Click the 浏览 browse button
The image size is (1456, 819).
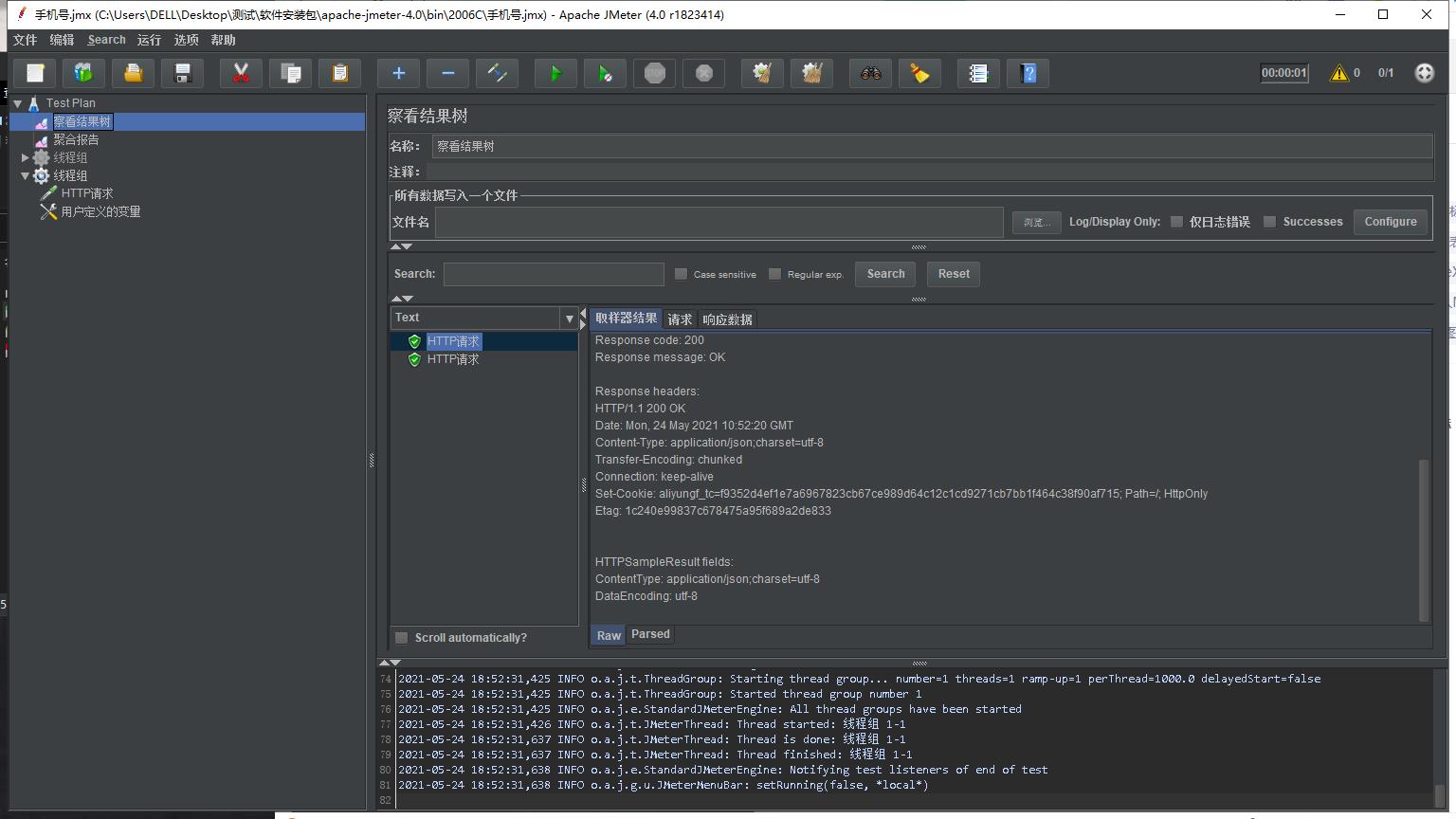[1036, 222]
